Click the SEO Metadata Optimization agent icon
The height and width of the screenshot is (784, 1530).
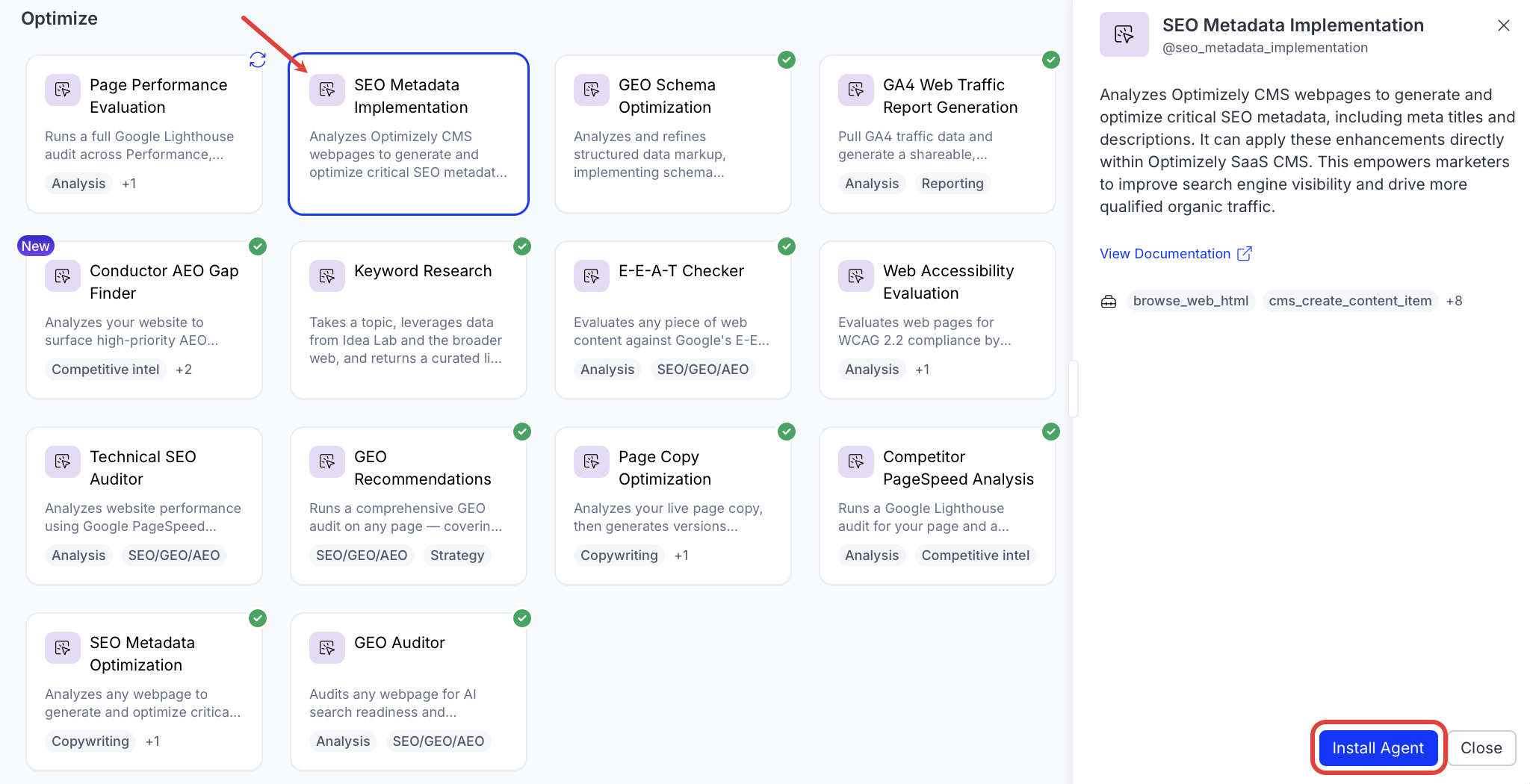63,648
